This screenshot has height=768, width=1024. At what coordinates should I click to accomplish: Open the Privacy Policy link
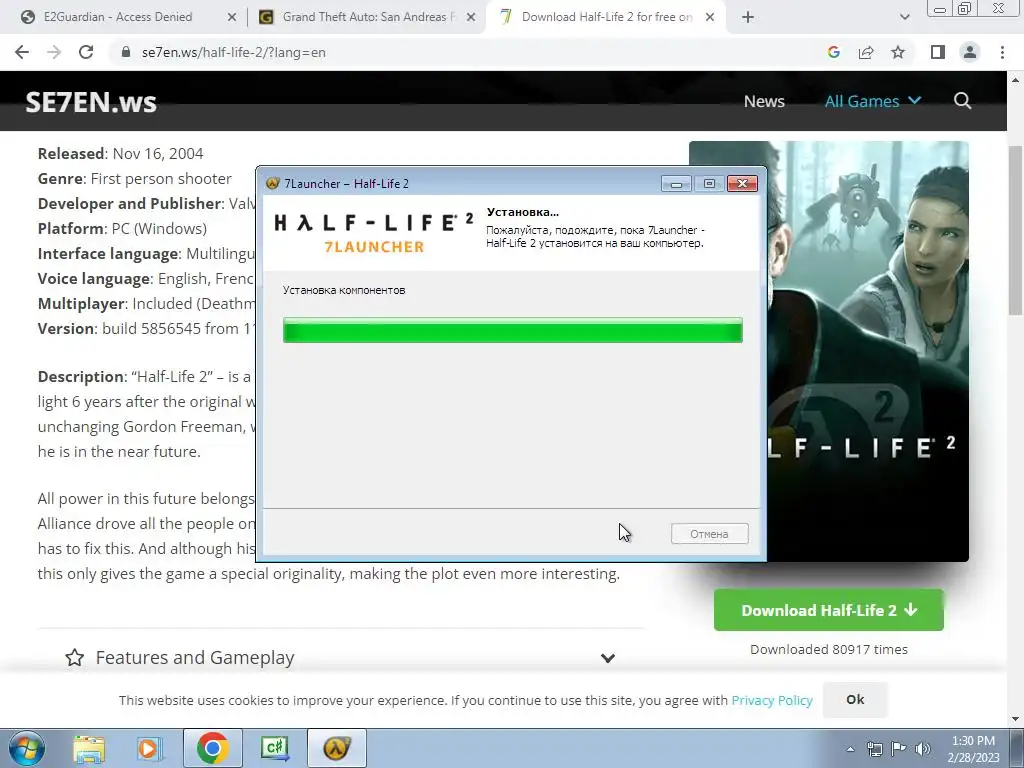[772, 700]
